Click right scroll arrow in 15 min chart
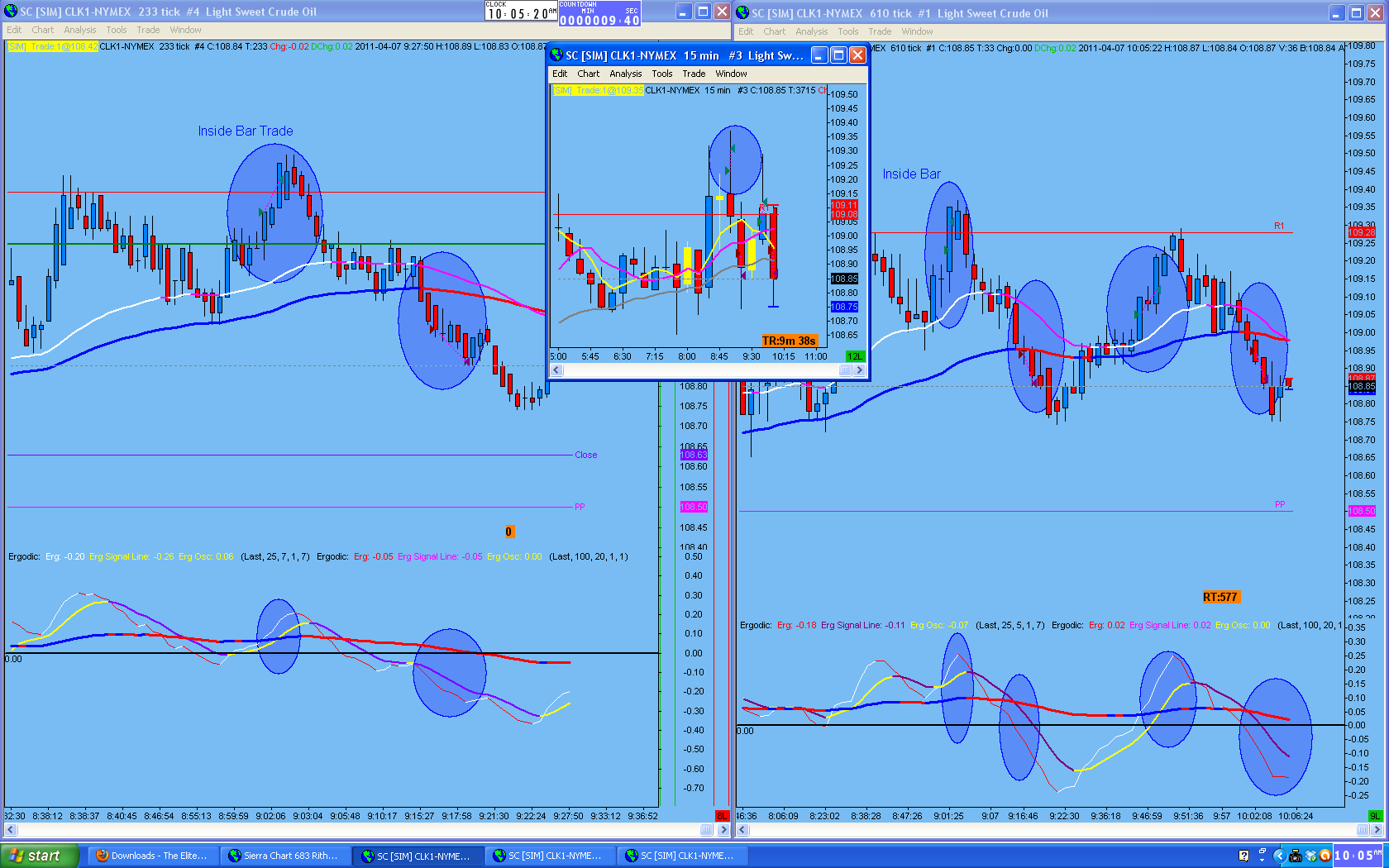The height and width of the screenshot is (868, 1389). coord(860,370)
